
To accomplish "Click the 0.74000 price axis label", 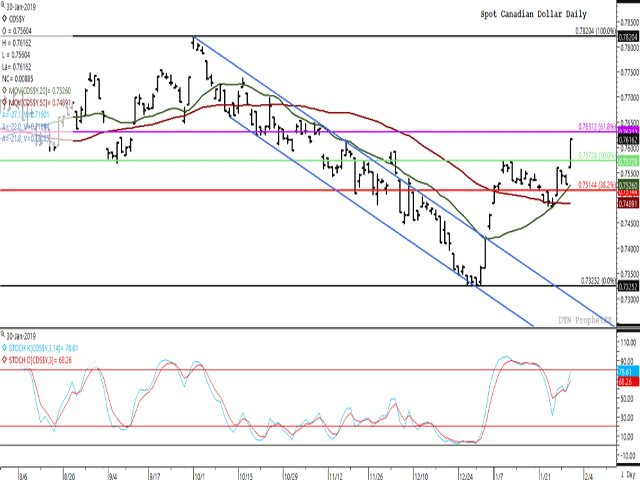I will tap(629, 249).
